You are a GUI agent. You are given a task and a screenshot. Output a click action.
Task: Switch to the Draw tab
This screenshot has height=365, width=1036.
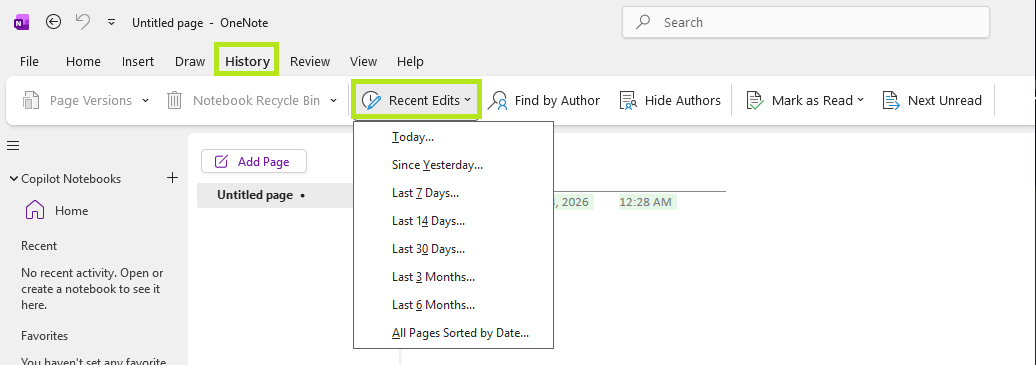(190, 61)
